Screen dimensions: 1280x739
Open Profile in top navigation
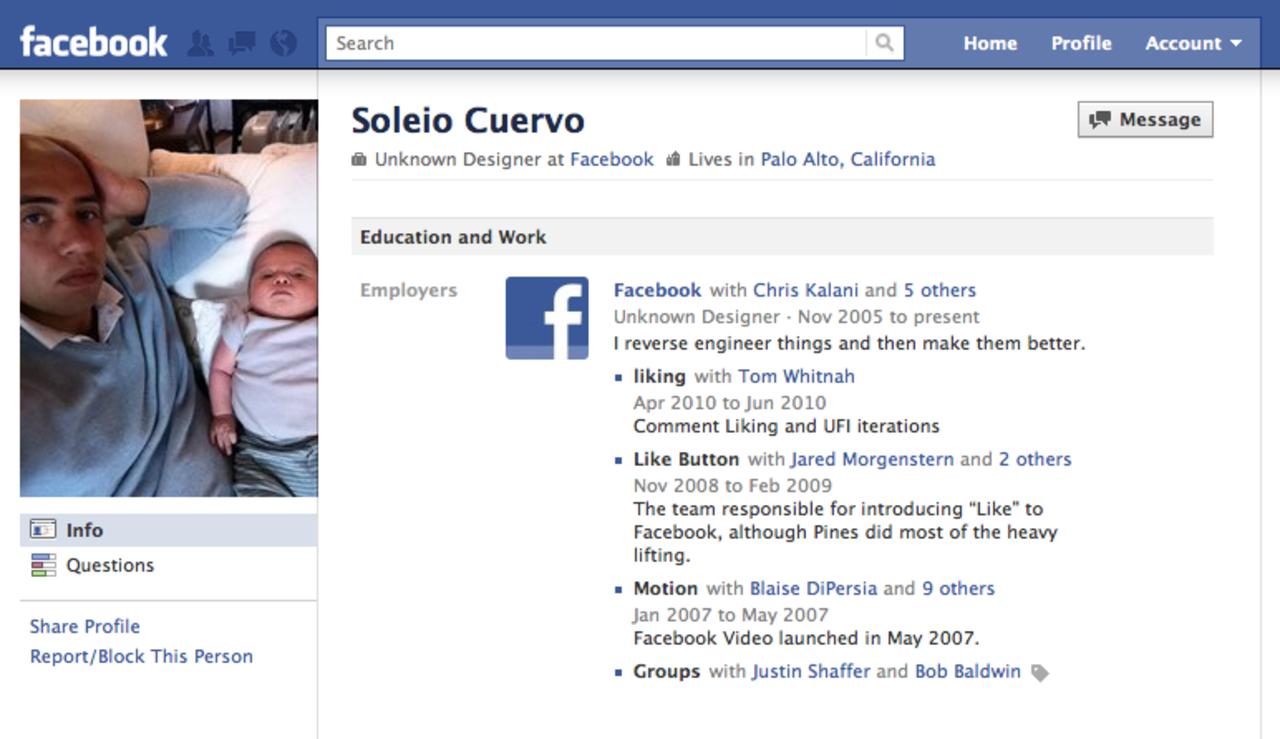(x=1081, y=43)
